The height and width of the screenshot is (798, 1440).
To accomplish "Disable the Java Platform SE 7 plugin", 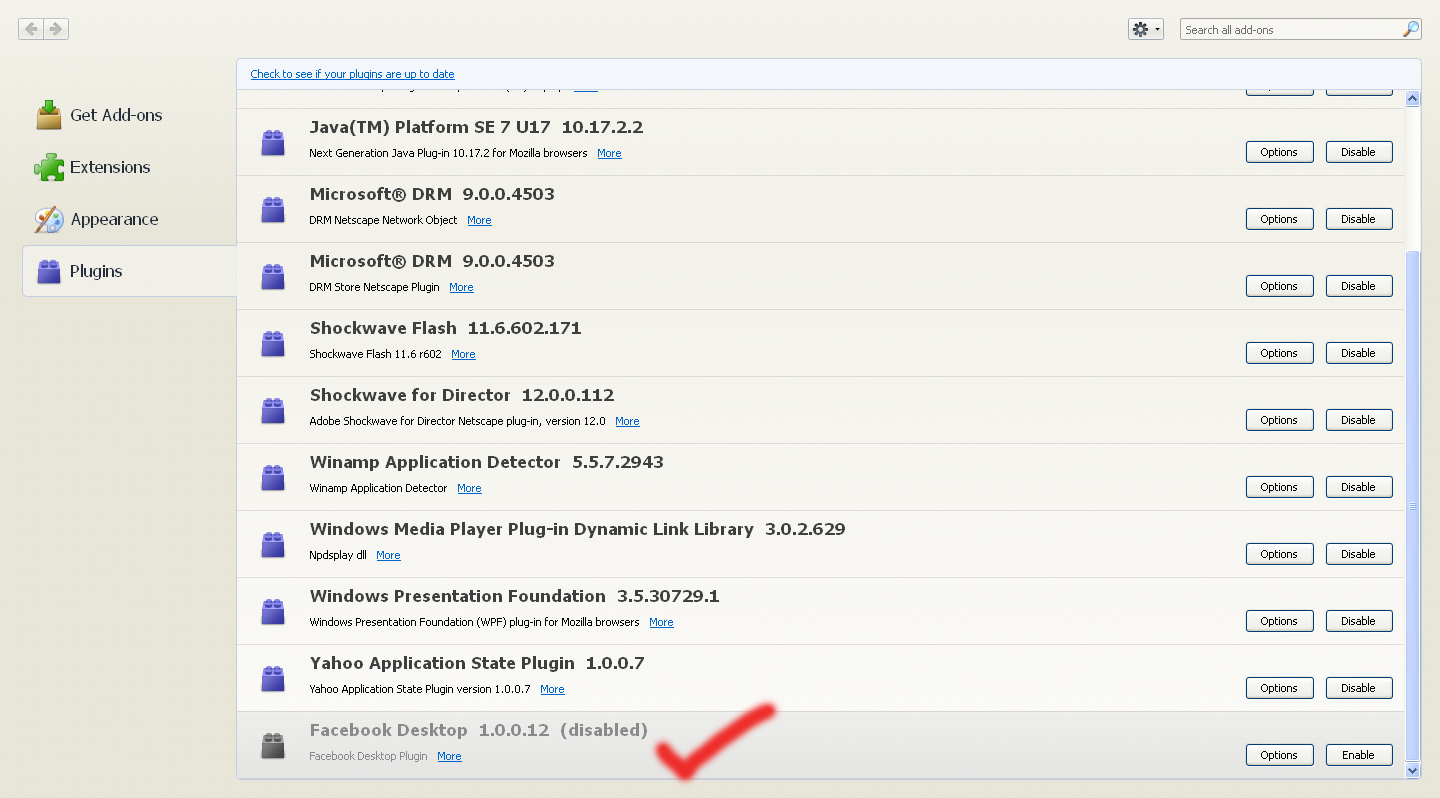I will click(1358, 152).
